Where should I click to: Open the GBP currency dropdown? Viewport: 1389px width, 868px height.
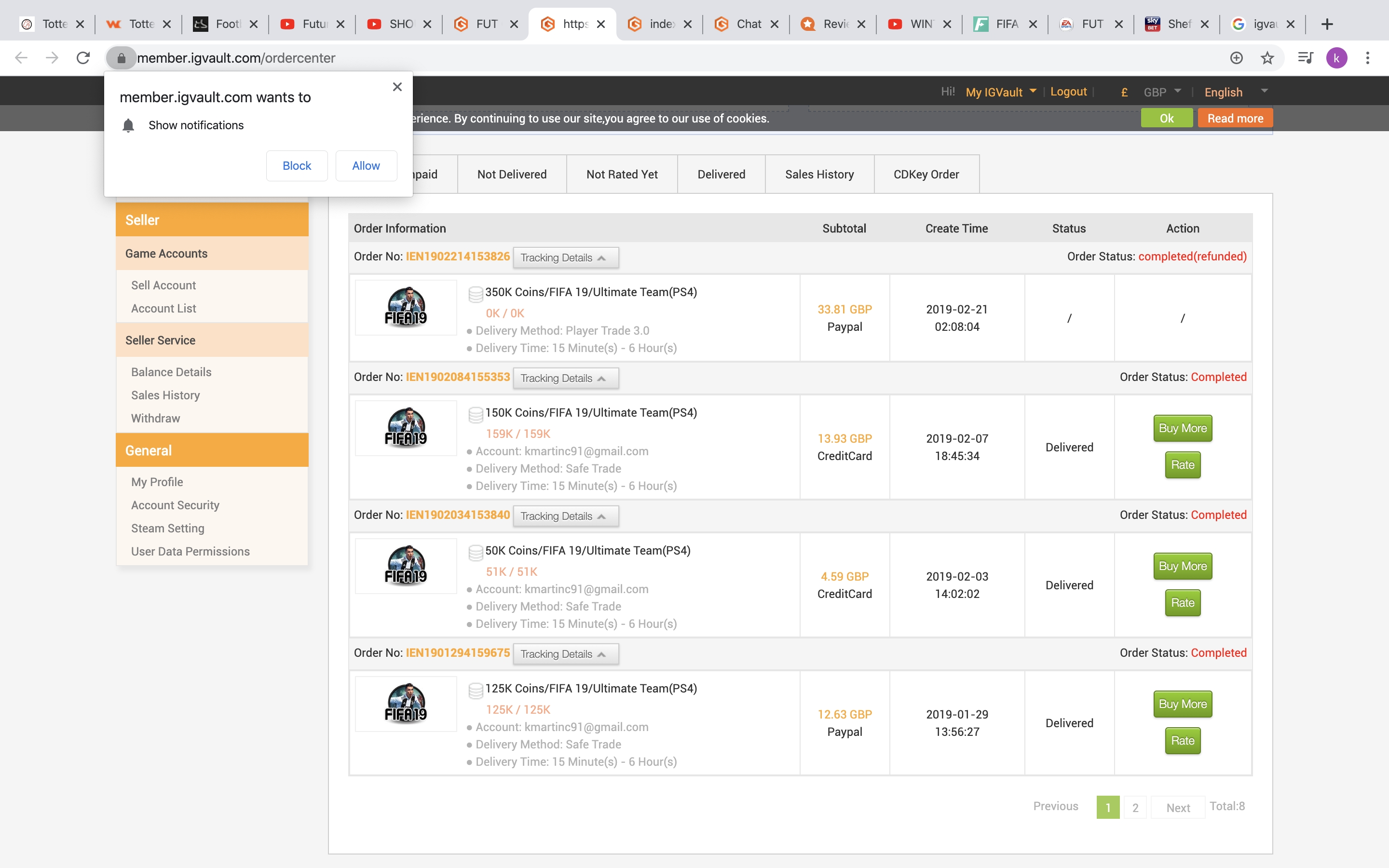tap(1161, 92)
